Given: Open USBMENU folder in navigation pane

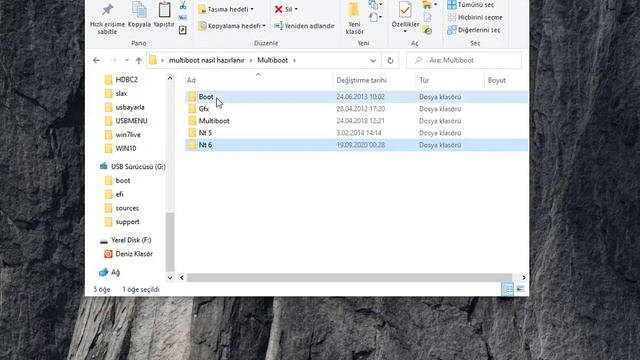Looking at the screenshot, I should click(x=126, y=121).
